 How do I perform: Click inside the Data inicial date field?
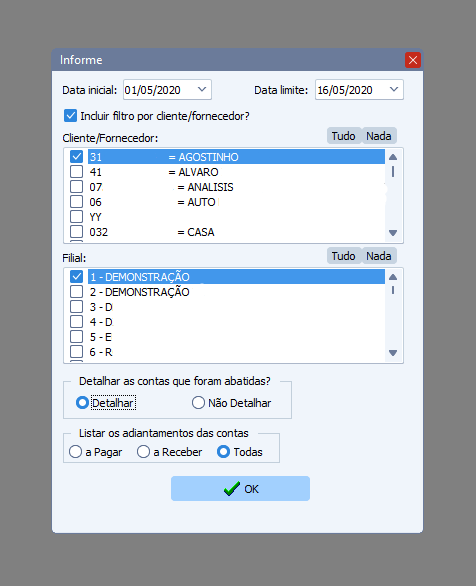[x=159, y=90]
